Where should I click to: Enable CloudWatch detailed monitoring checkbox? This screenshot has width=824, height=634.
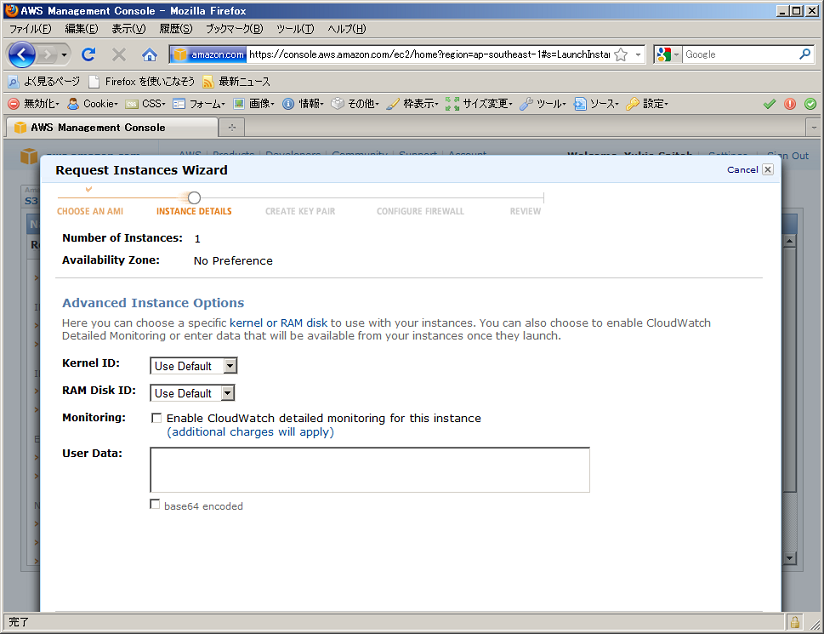point(156,418)
